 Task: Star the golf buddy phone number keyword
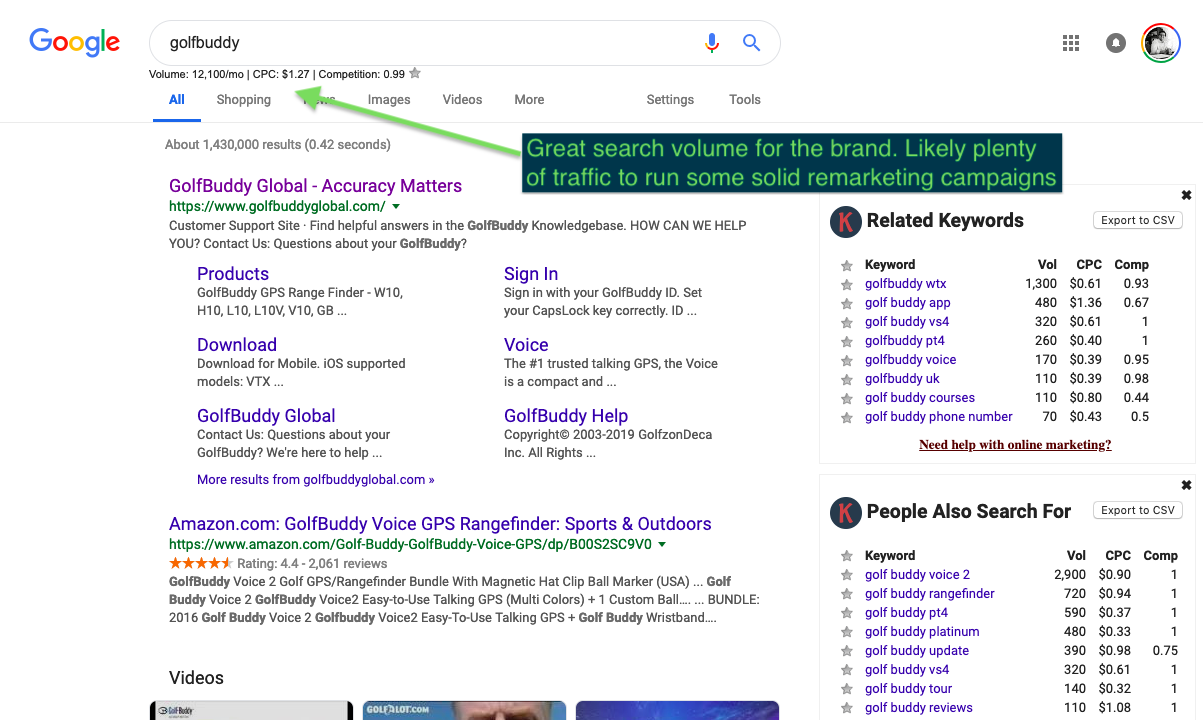[x=847, y=417]
